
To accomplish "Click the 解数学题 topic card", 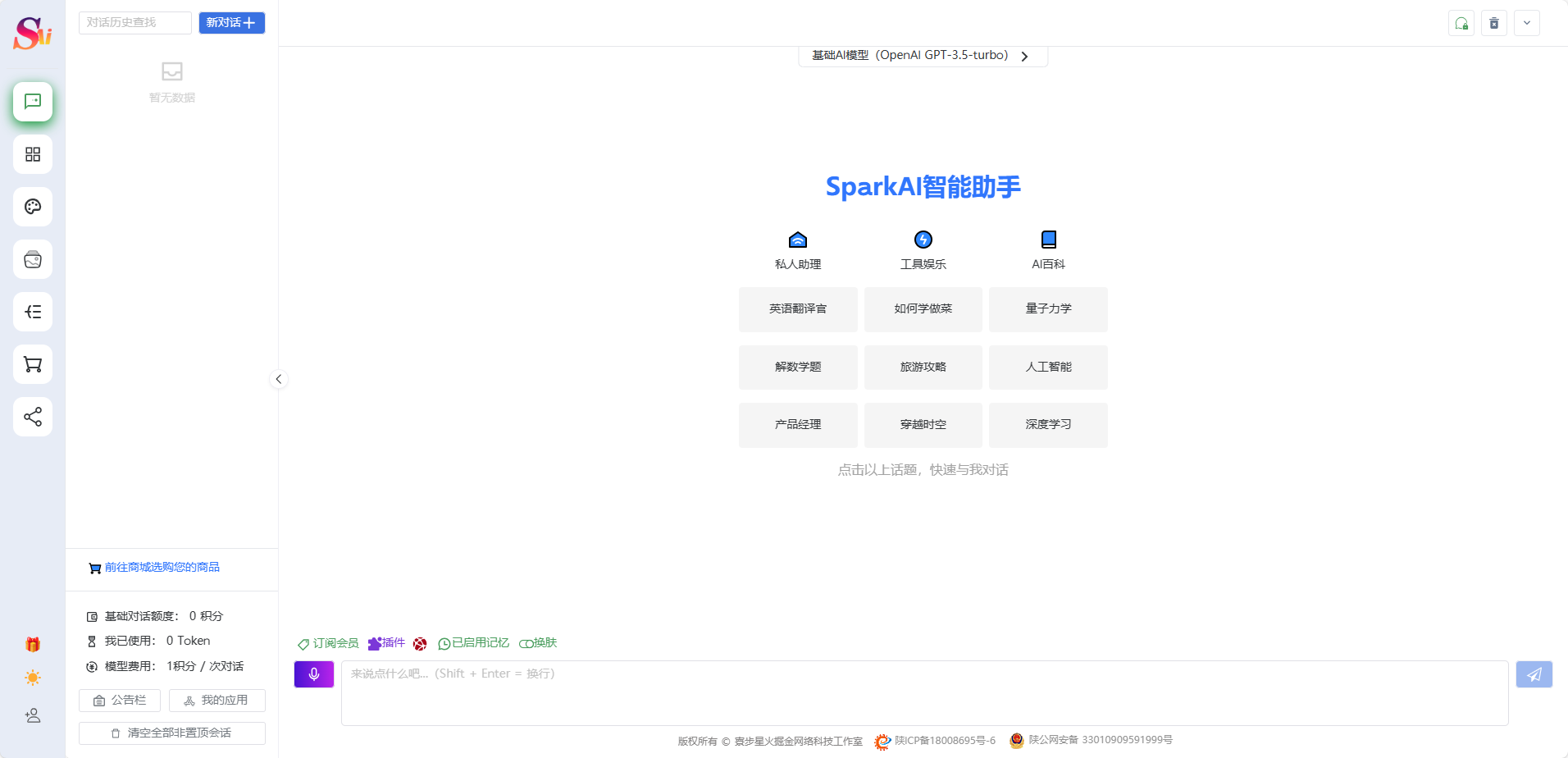I will (798, 368).
